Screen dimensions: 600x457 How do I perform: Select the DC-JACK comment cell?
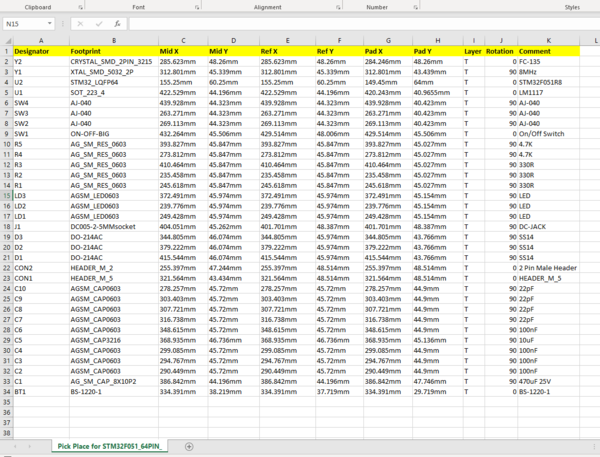(548, 227)
